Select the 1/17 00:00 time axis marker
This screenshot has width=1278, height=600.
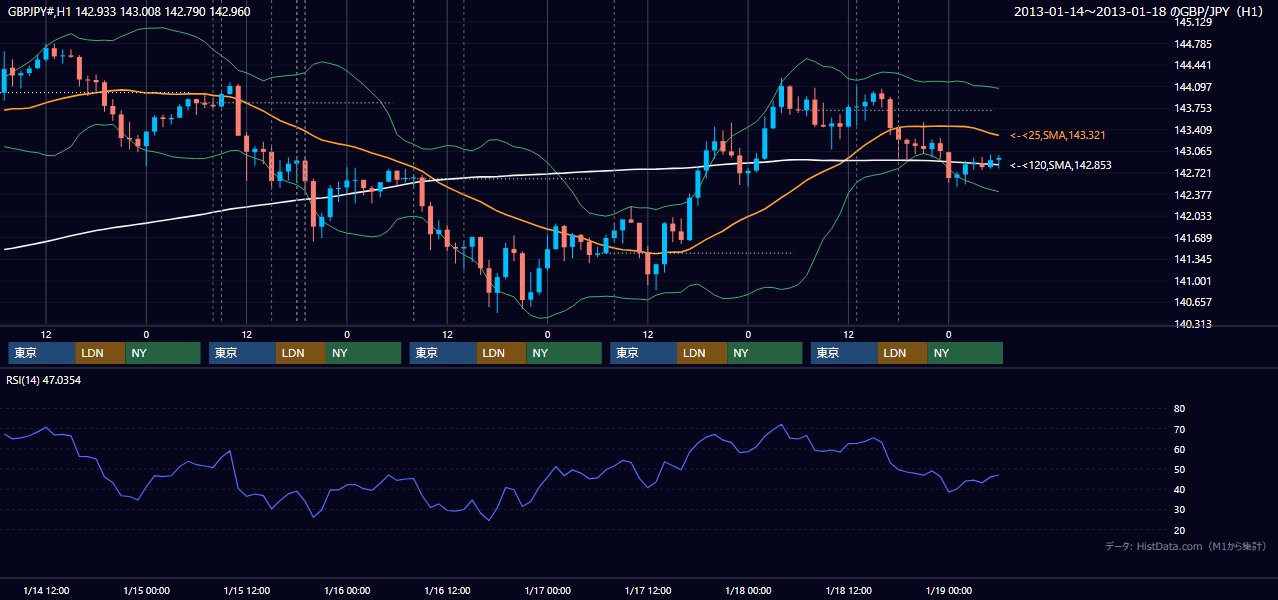pyautogui.click(x=547, y=590)
